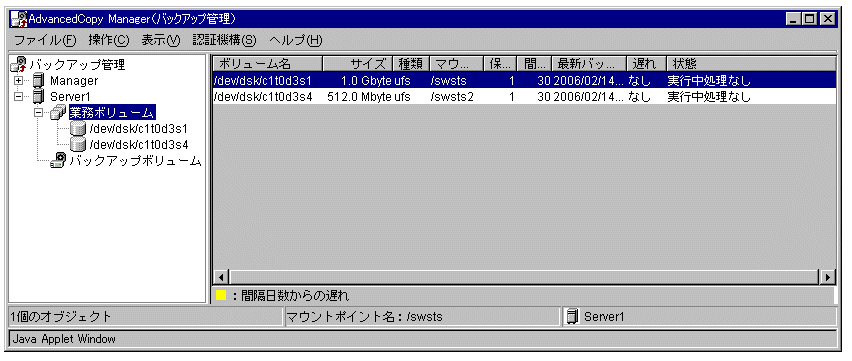Click the AdvancedCopy Manager title bar icon
Screen dimensions: 852x361
click(x=19, y=19)
